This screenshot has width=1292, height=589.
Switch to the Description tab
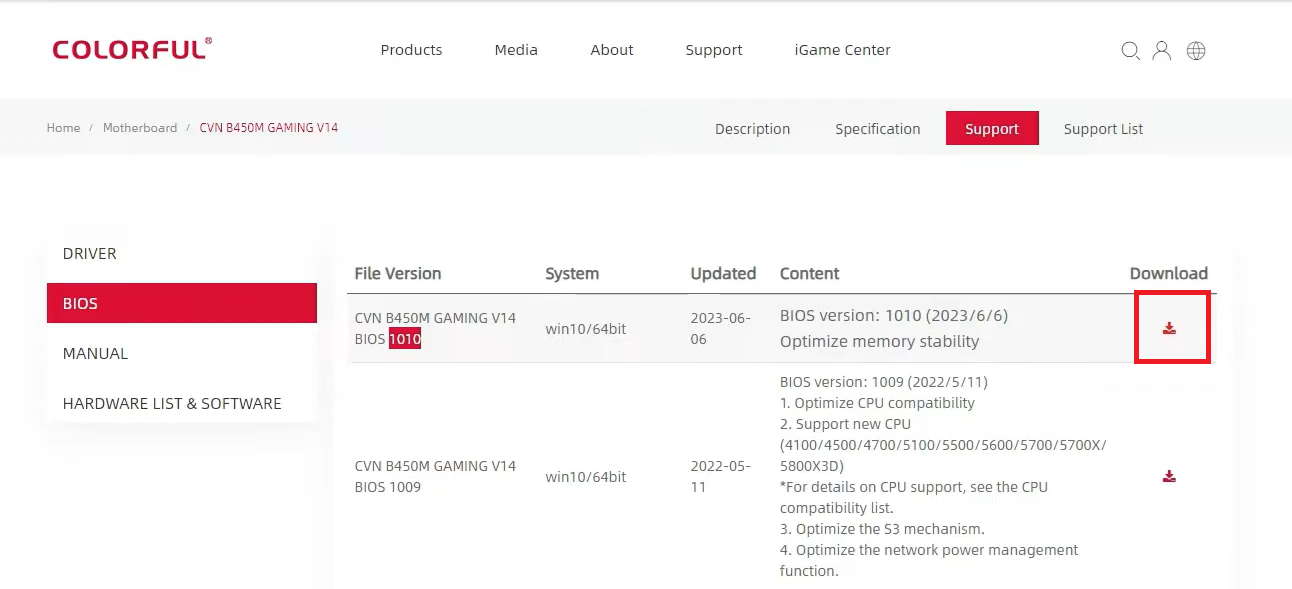point(752,129)
